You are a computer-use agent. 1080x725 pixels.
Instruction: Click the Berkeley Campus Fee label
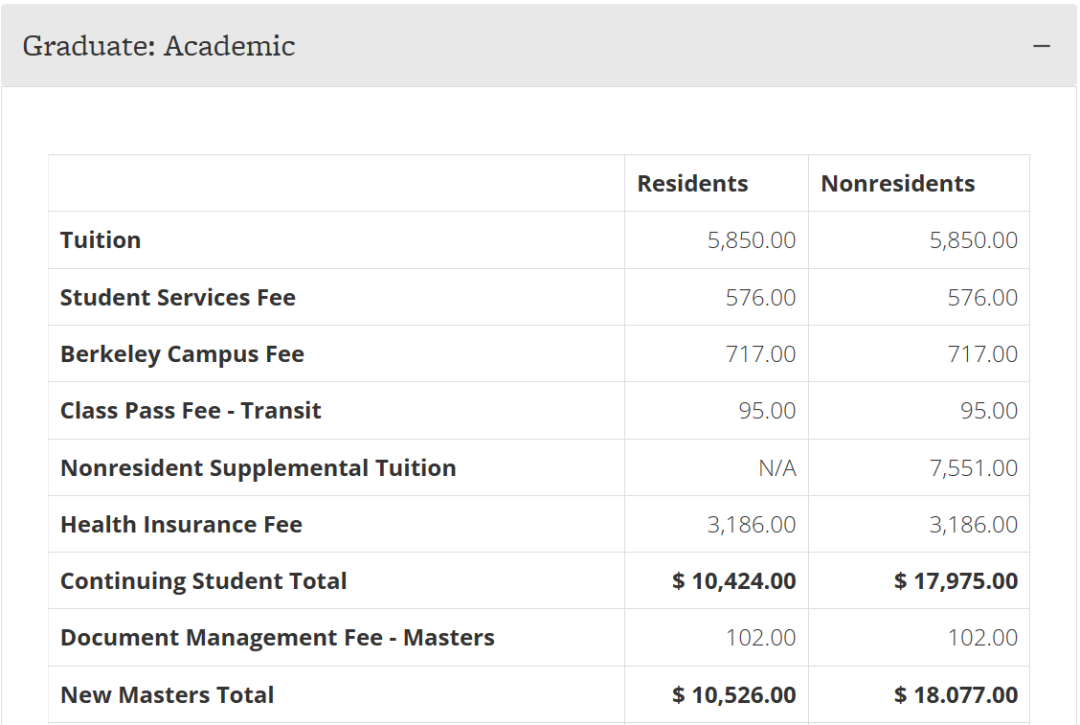point(182,354)
